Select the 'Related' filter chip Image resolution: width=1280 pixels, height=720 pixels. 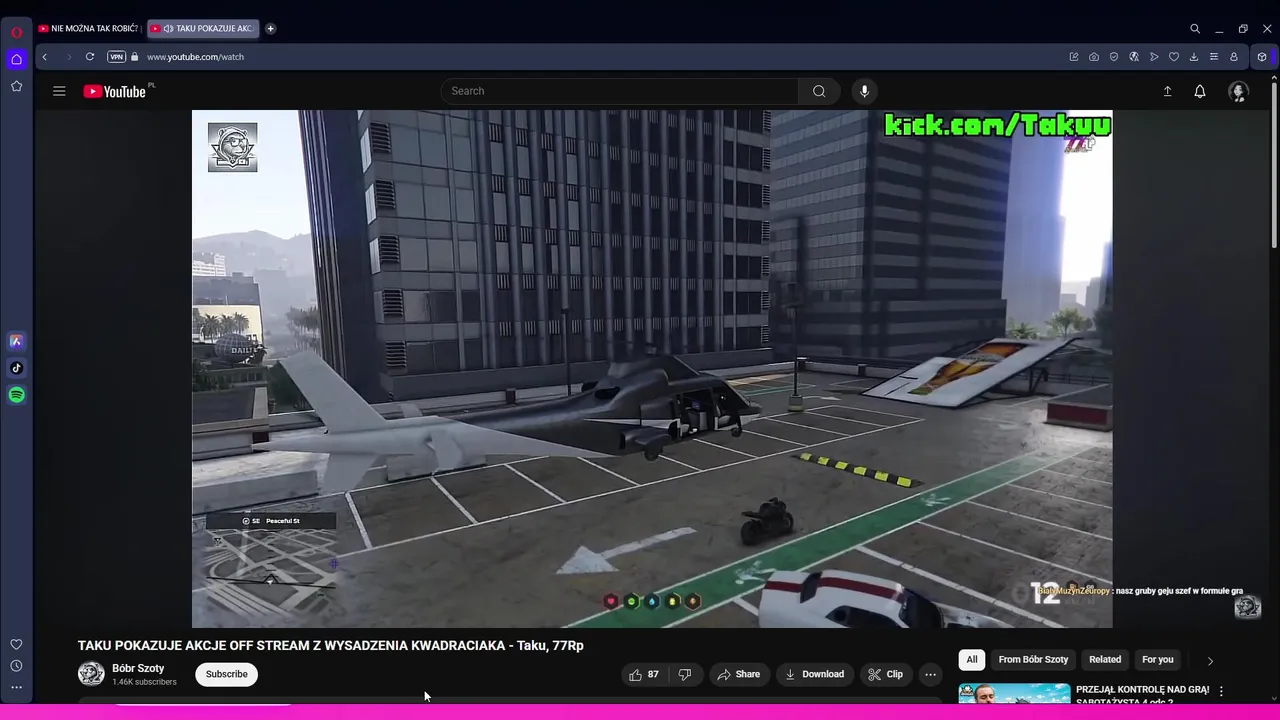point(1105,659)
